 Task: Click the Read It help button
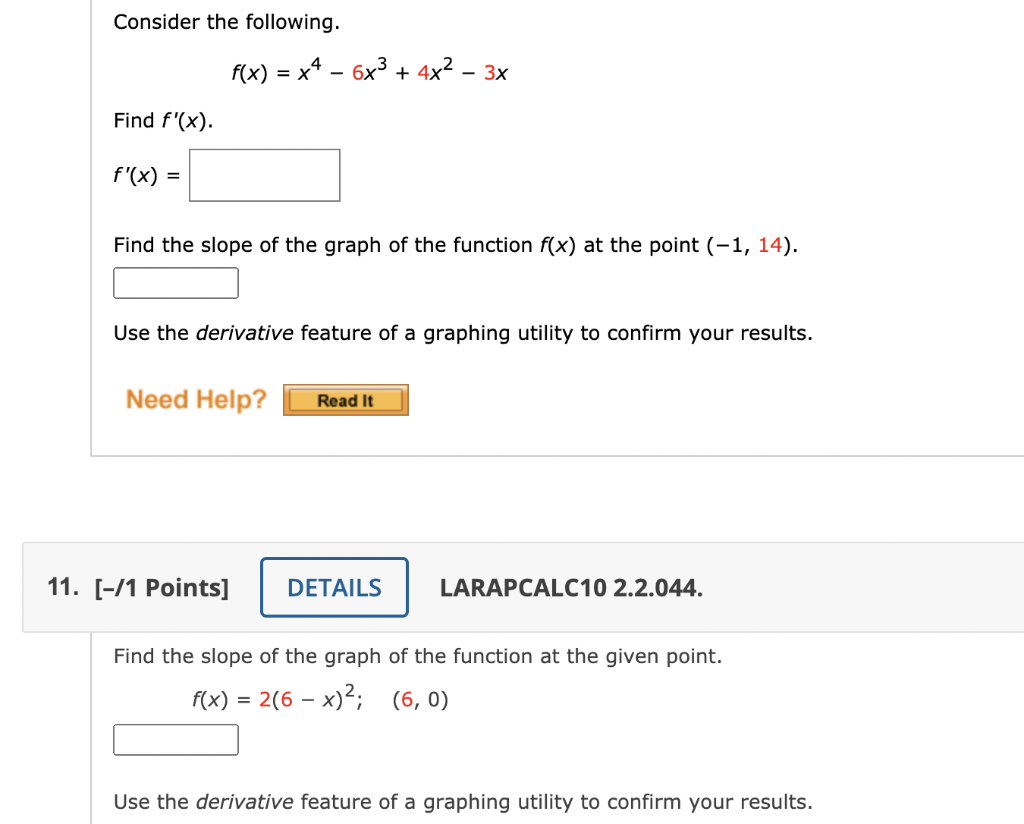click(345, 399)
